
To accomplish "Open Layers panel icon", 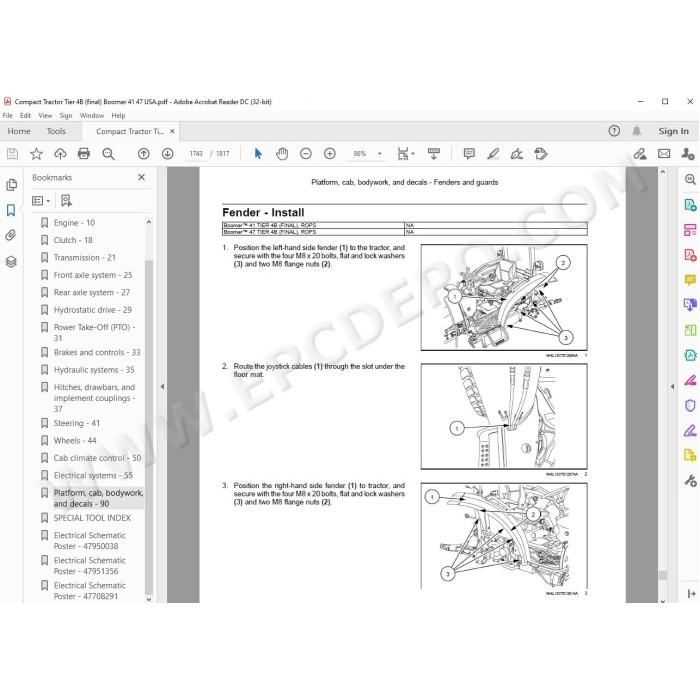I will 11,262.
